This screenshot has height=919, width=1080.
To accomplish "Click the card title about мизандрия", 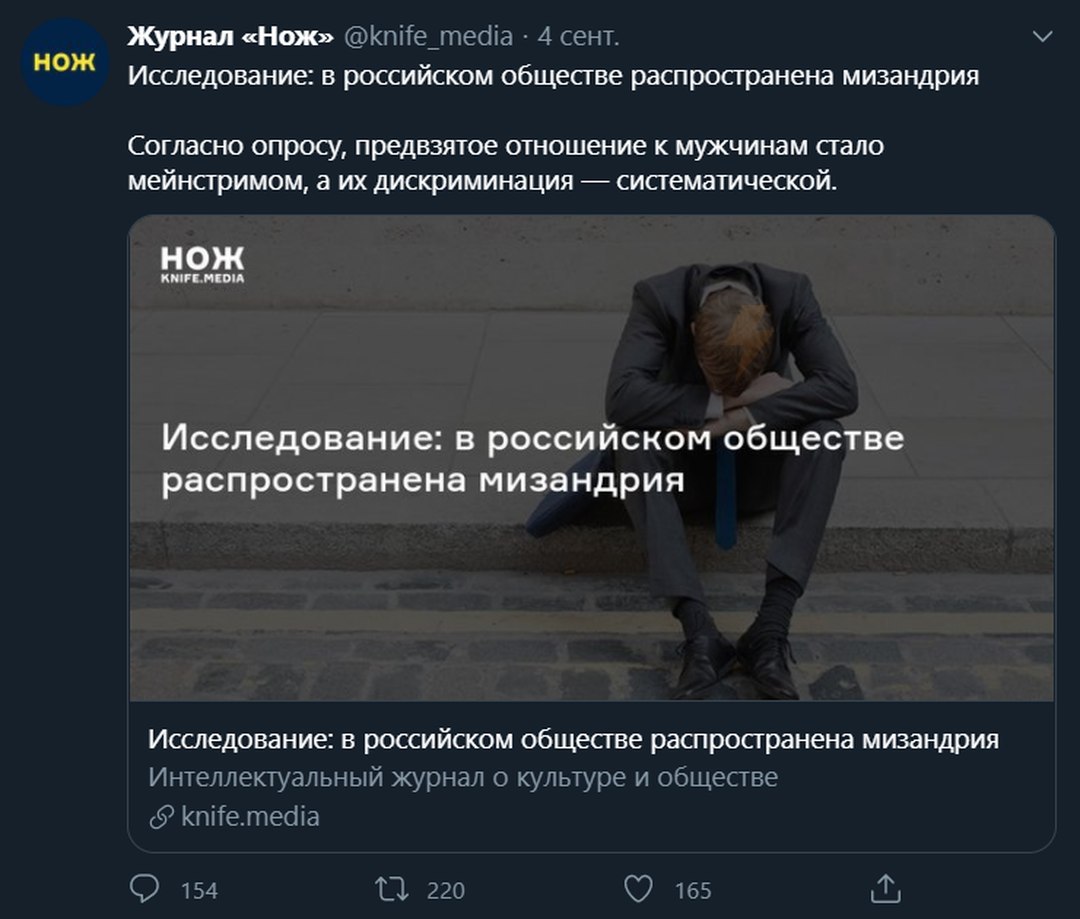I will [573, 739].
